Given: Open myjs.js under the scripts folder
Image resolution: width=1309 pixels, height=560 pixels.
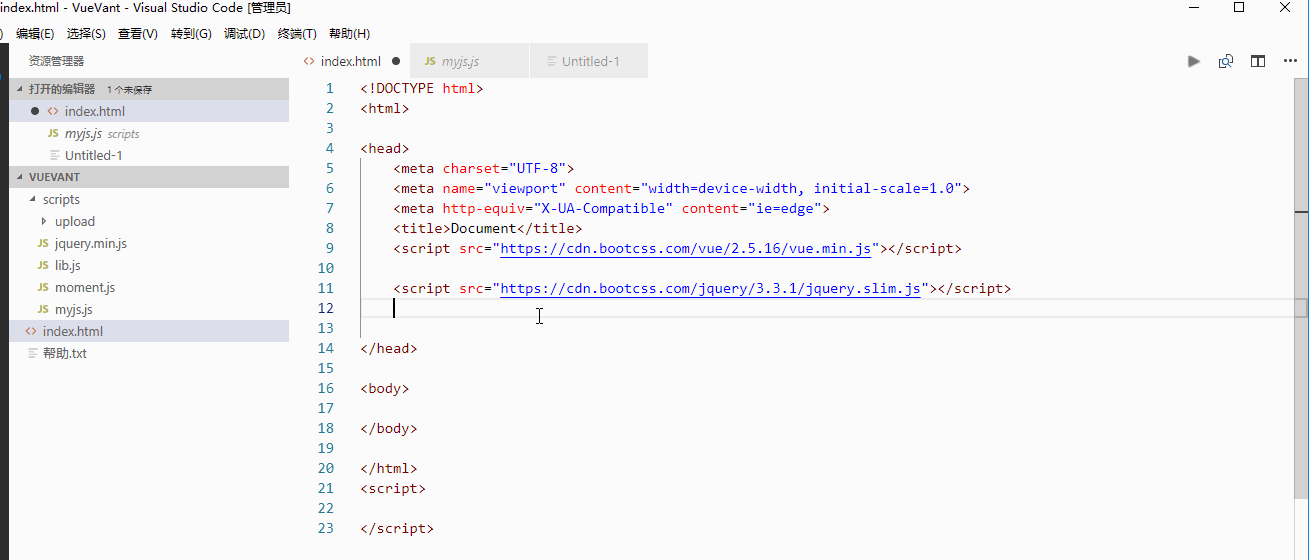Looking at the screenshot, I should [149, 309].
